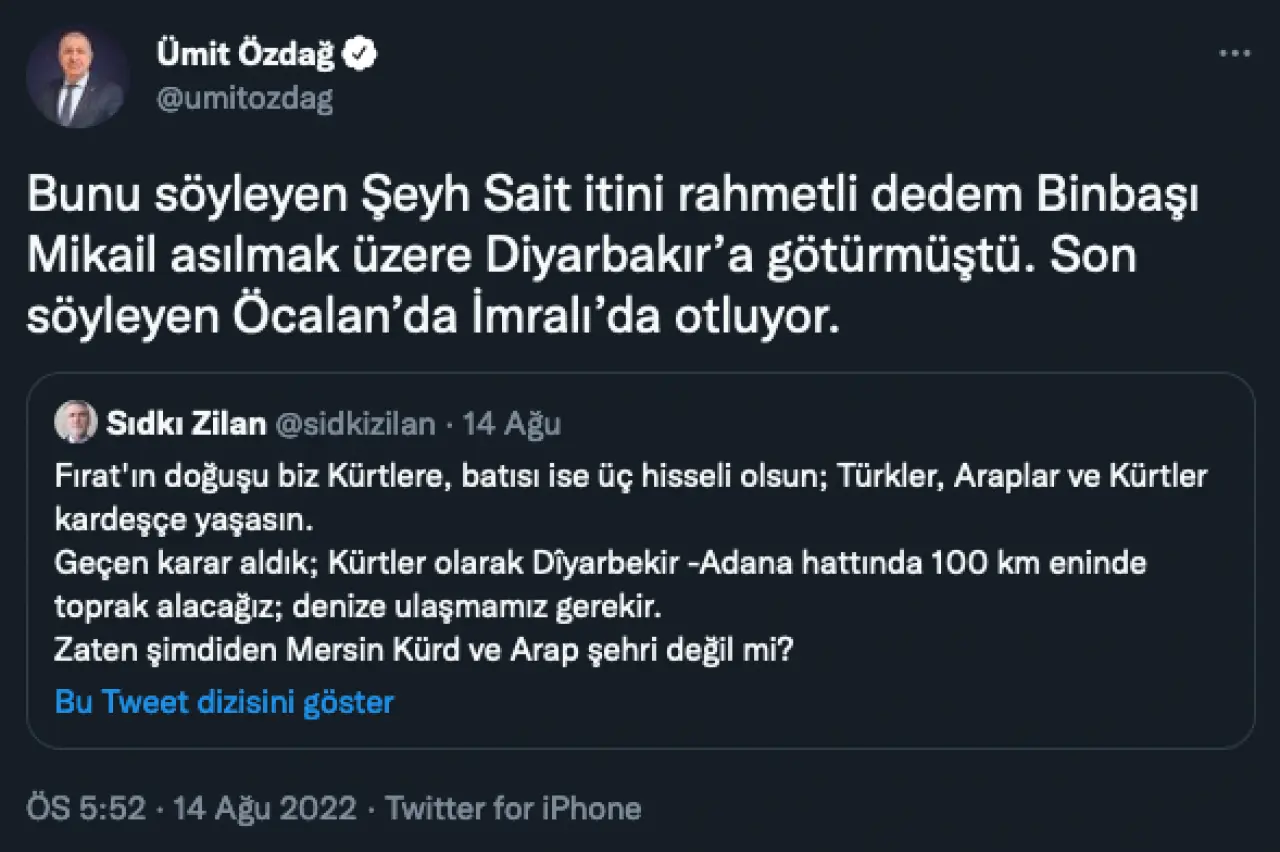Show thread via "Bu Tweet dizisini göster"
This screenshot has width=1280, height=852.
pos(224,702)
